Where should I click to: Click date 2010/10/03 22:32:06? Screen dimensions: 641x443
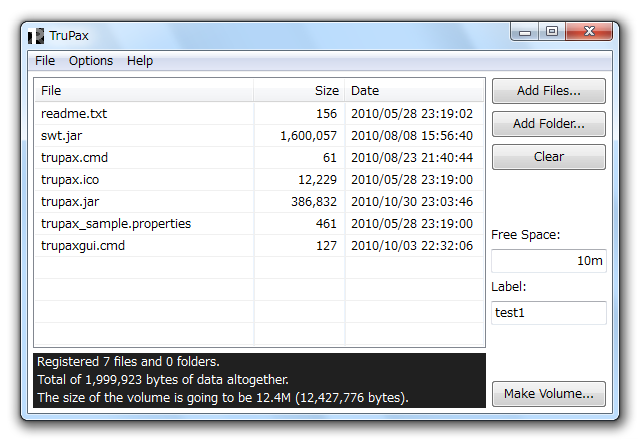click(x=412, y=246)
